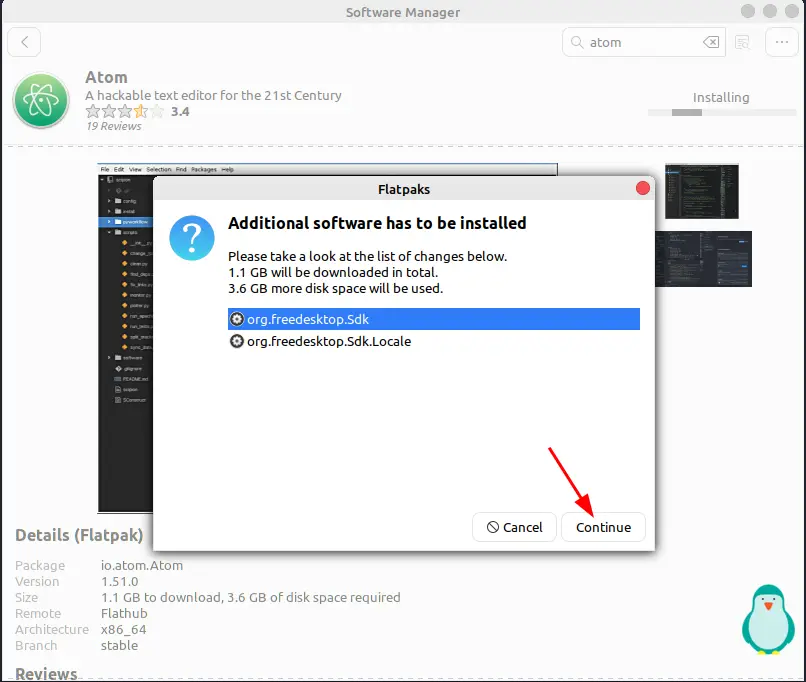Select the org.freedesktop.Sdk list row
Screen dimensions: 806x682
434,319
